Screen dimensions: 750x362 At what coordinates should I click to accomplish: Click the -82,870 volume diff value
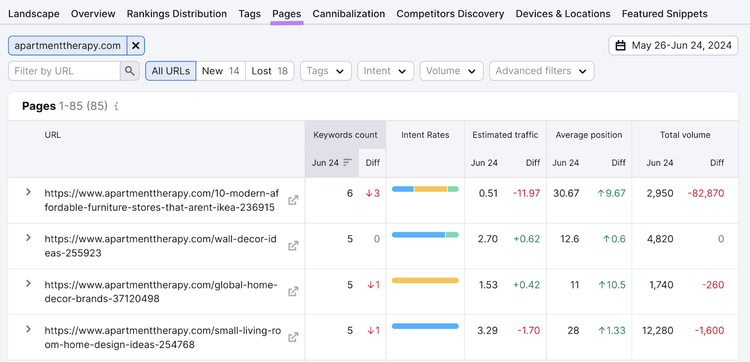(706, 193)
